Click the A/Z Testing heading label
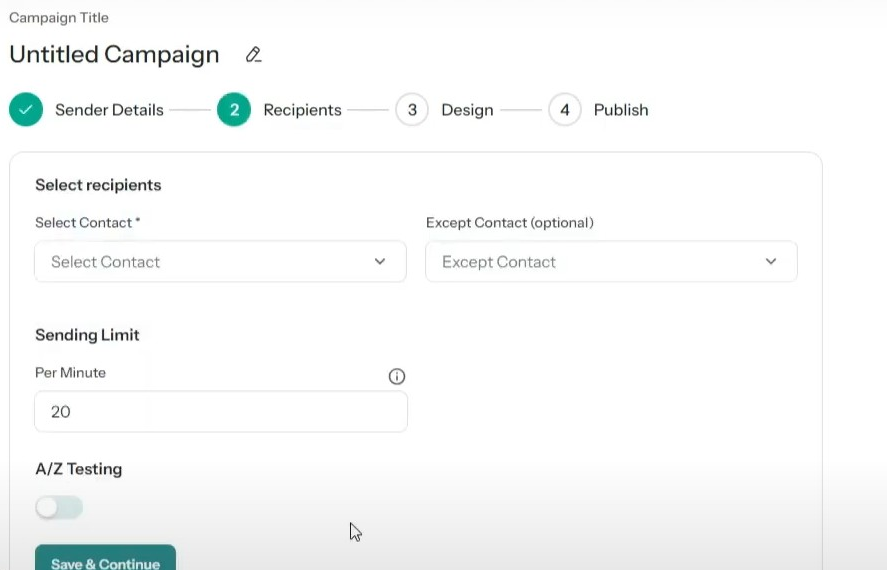887x570 pixels. click(x=79, y=469)
